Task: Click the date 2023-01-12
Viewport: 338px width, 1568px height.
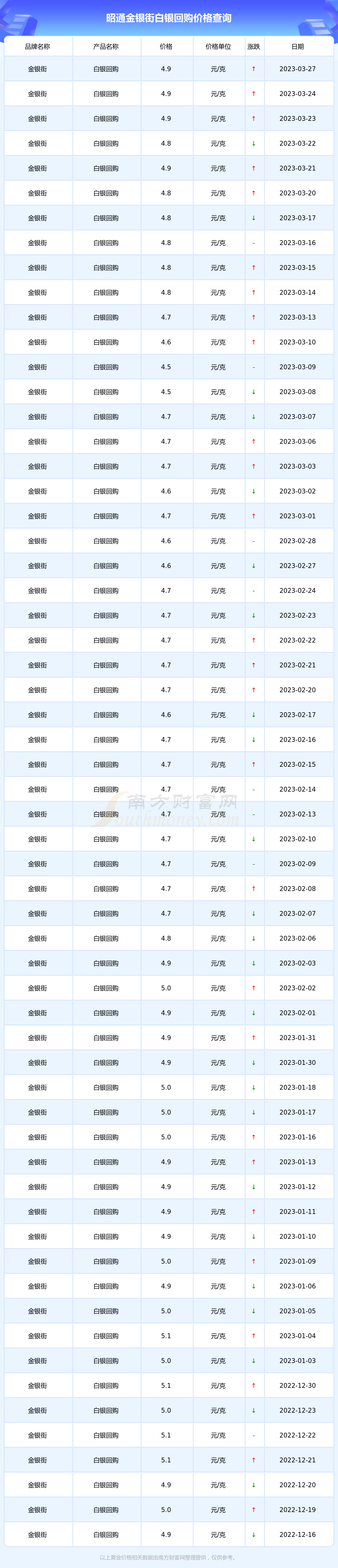Action: pos(298,1187)
